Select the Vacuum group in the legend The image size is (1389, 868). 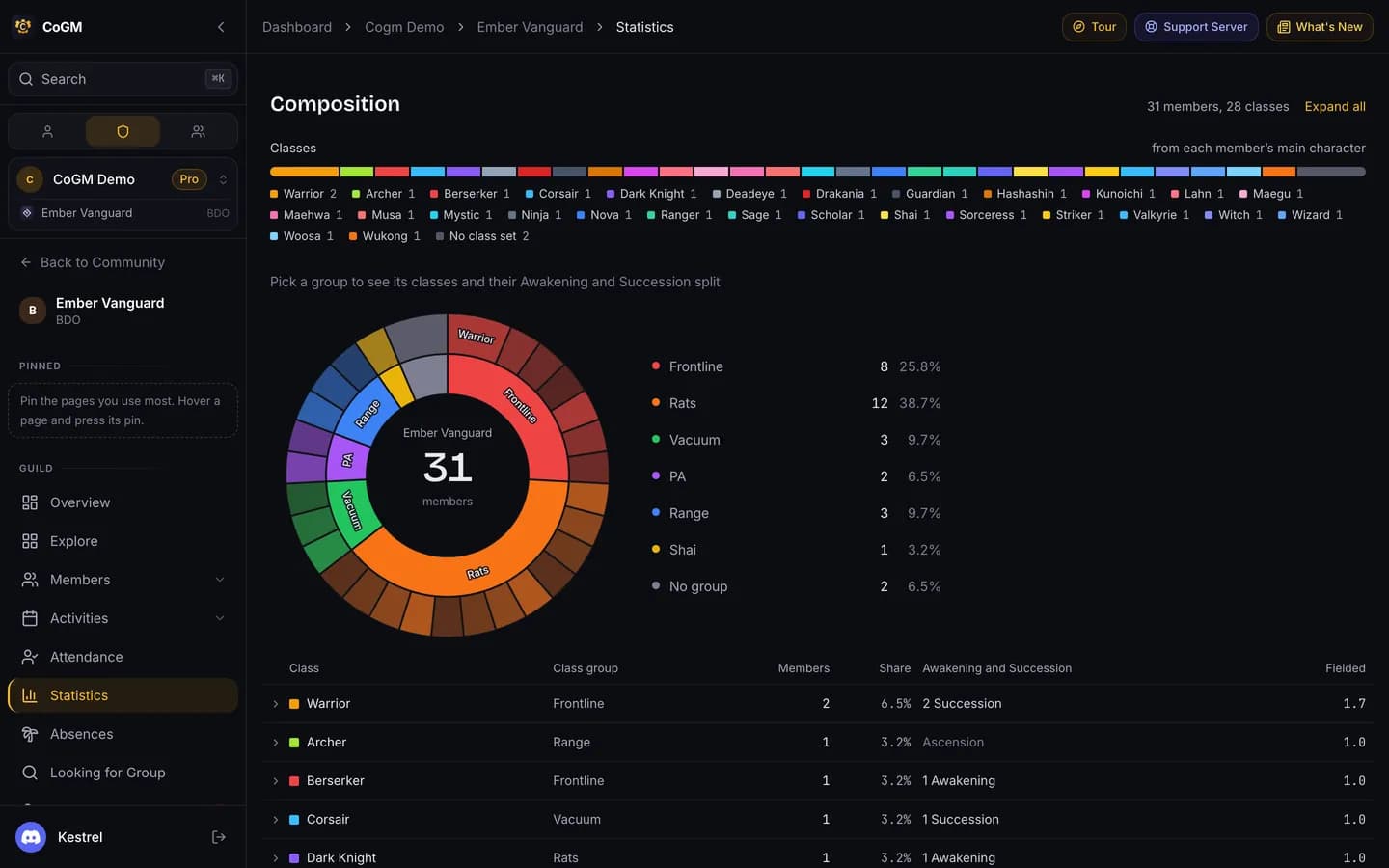796,440
